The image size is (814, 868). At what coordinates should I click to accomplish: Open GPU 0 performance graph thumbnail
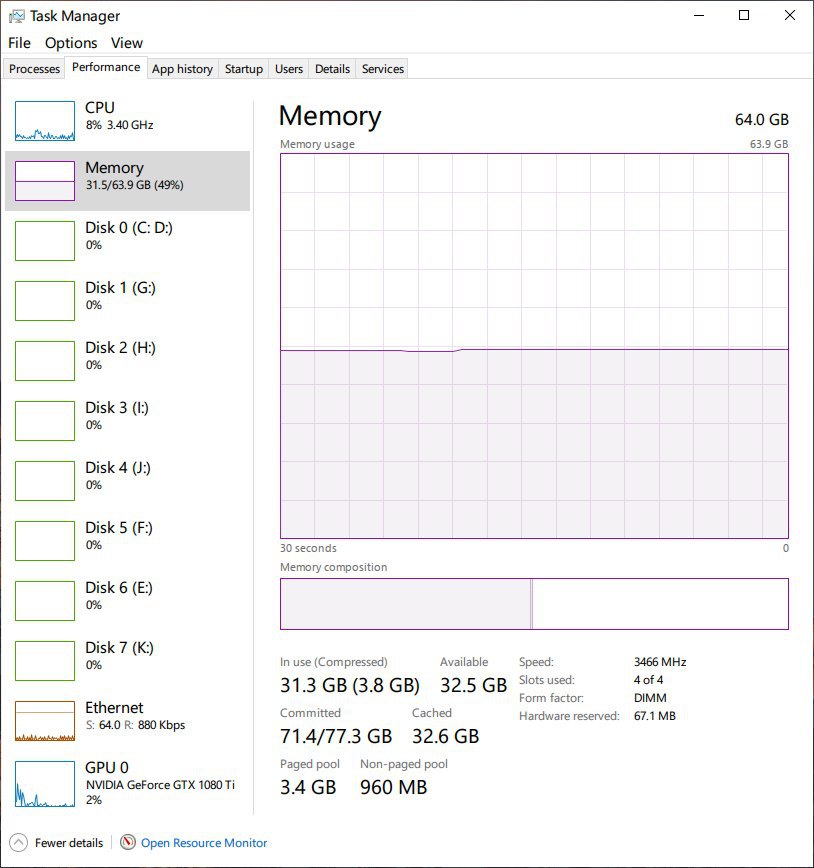point(45,784)
